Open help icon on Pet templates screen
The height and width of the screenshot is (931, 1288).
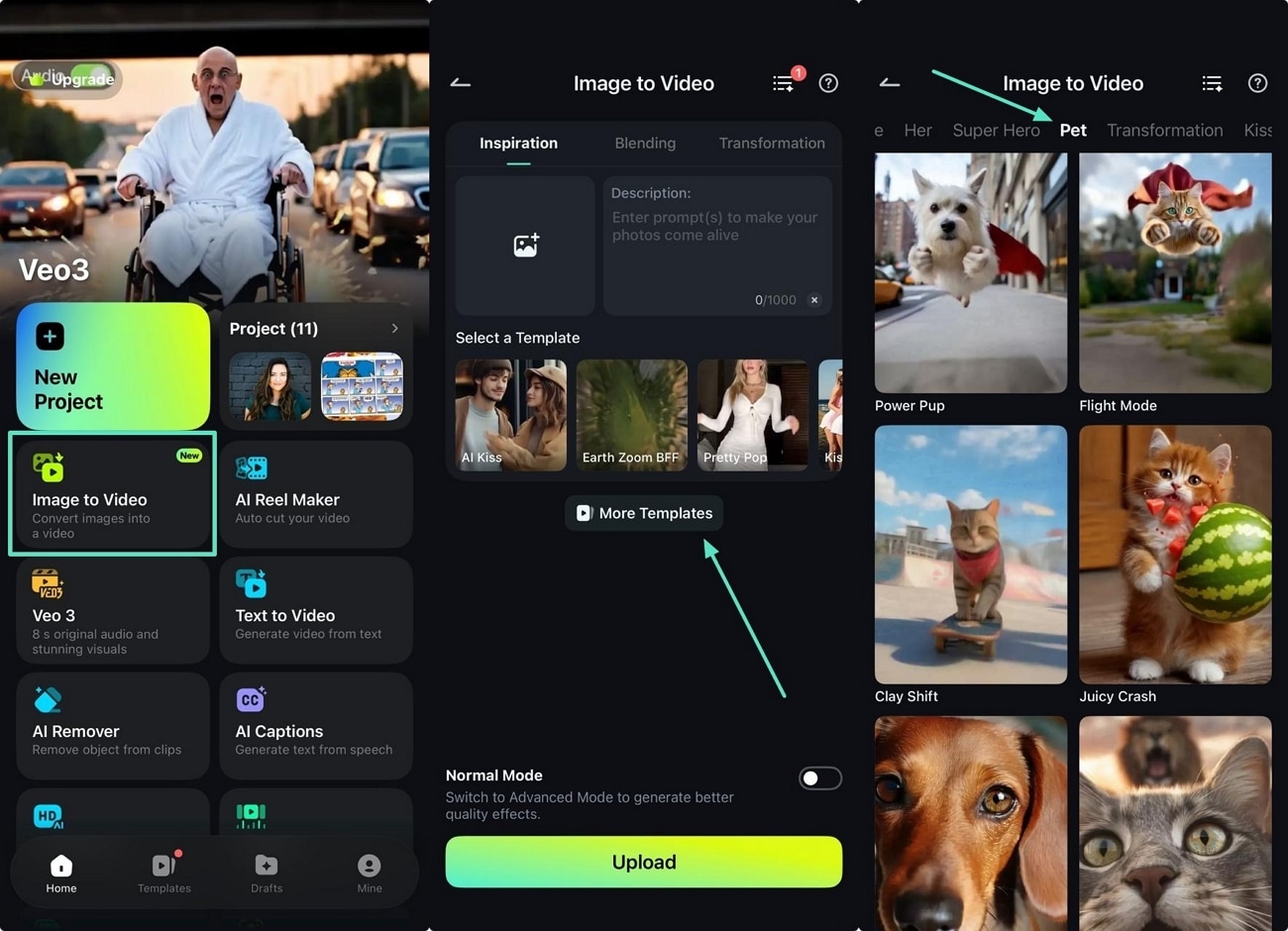click(x=1257, y=83)
